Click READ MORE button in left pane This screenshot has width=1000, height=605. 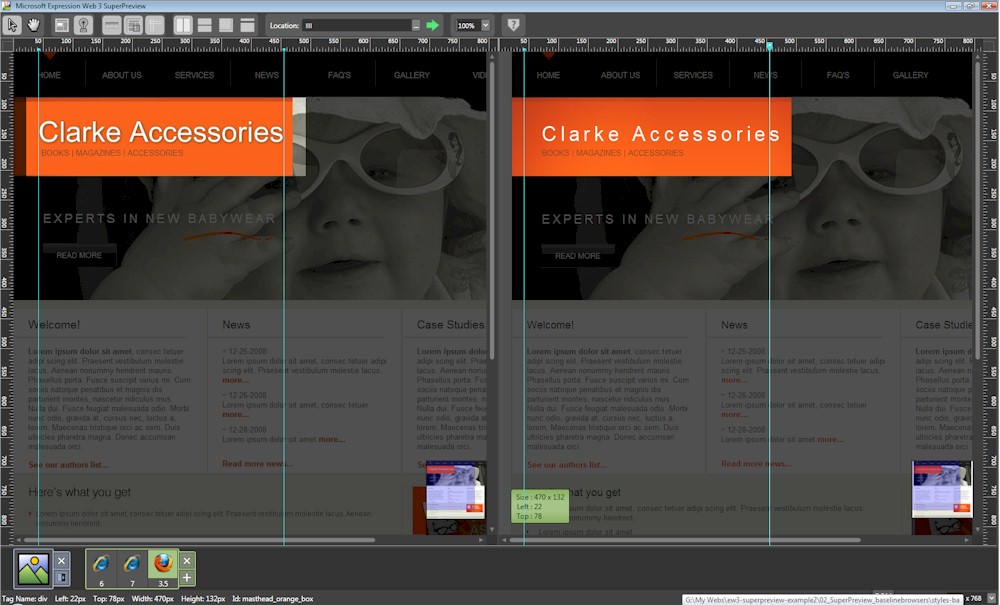click(79, 255)
